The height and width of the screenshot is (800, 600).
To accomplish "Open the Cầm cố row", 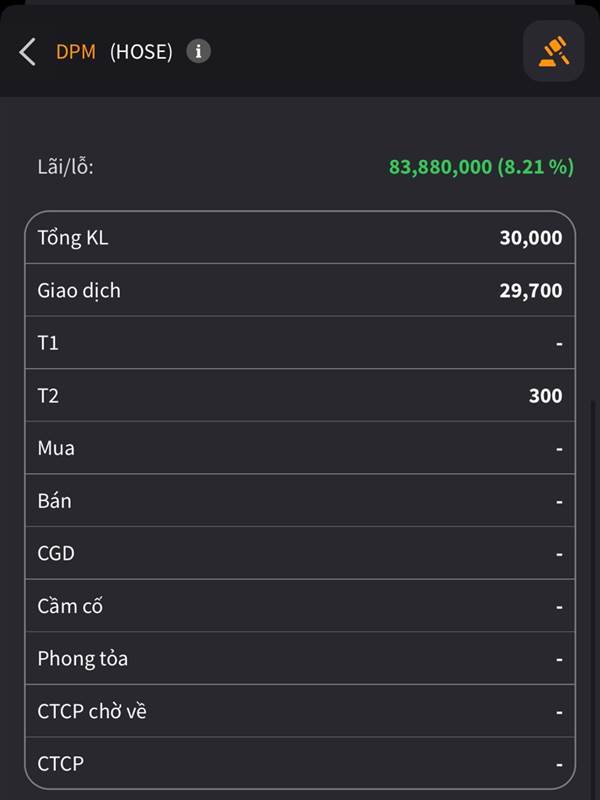I will coord(300,606).
